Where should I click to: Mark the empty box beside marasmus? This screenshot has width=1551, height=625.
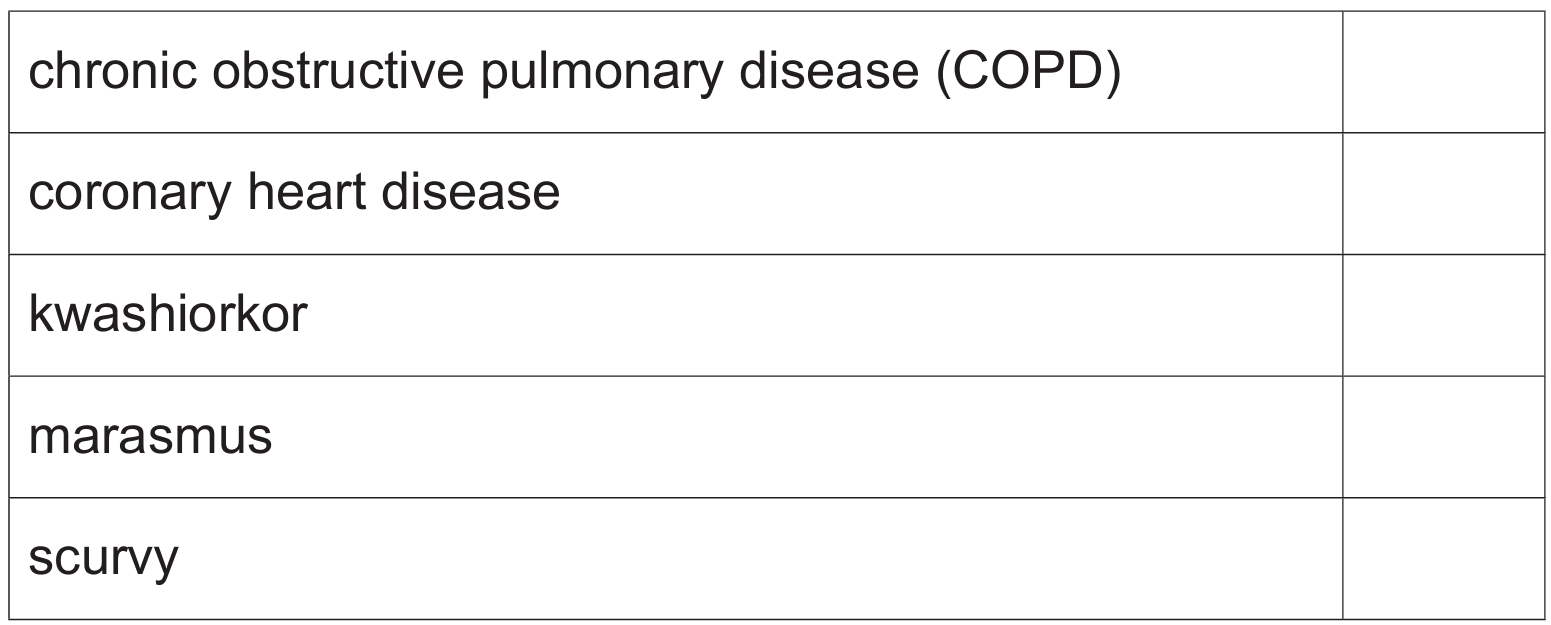pos(1444,437)
